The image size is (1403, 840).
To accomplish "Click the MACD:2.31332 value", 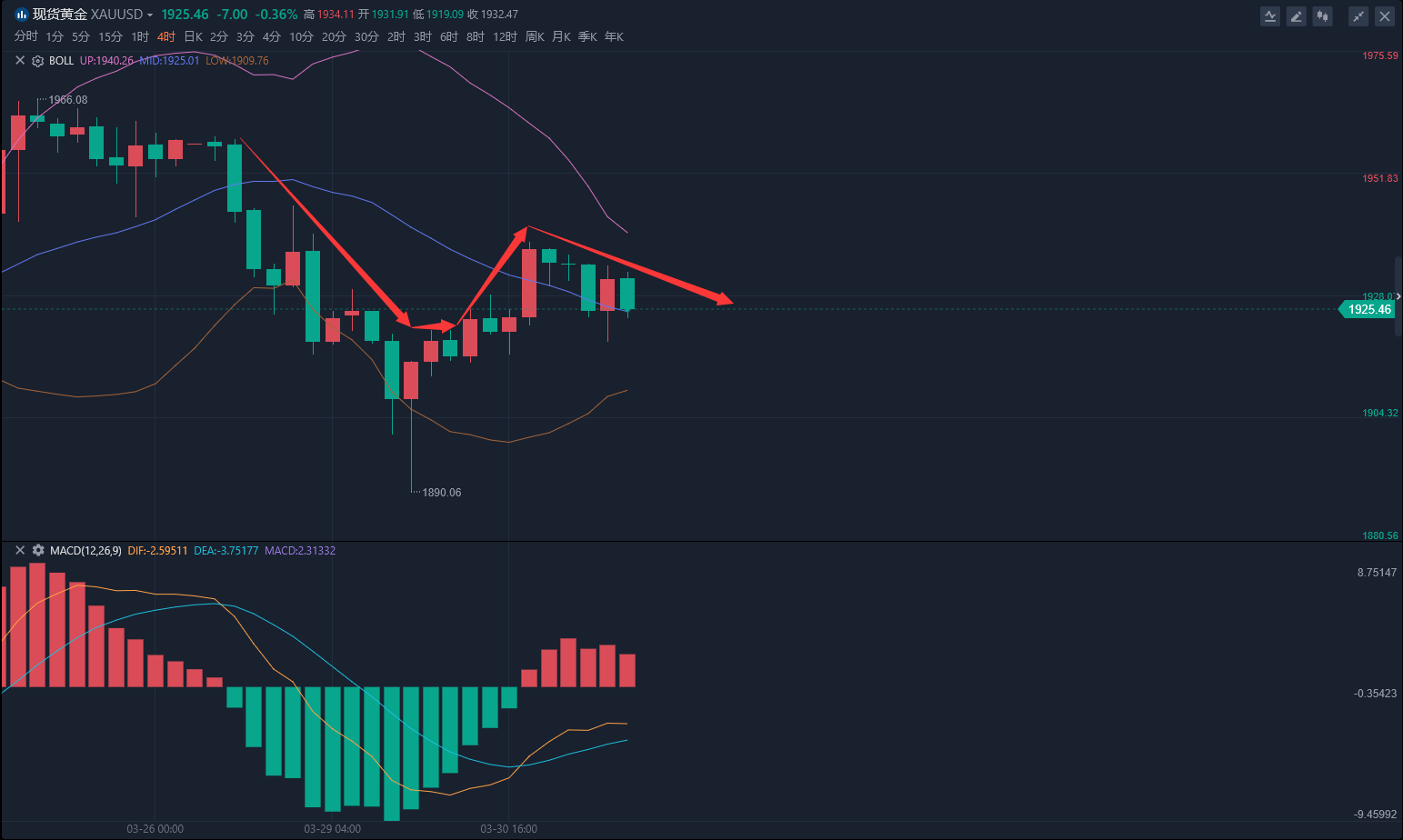I will (300, 551).
